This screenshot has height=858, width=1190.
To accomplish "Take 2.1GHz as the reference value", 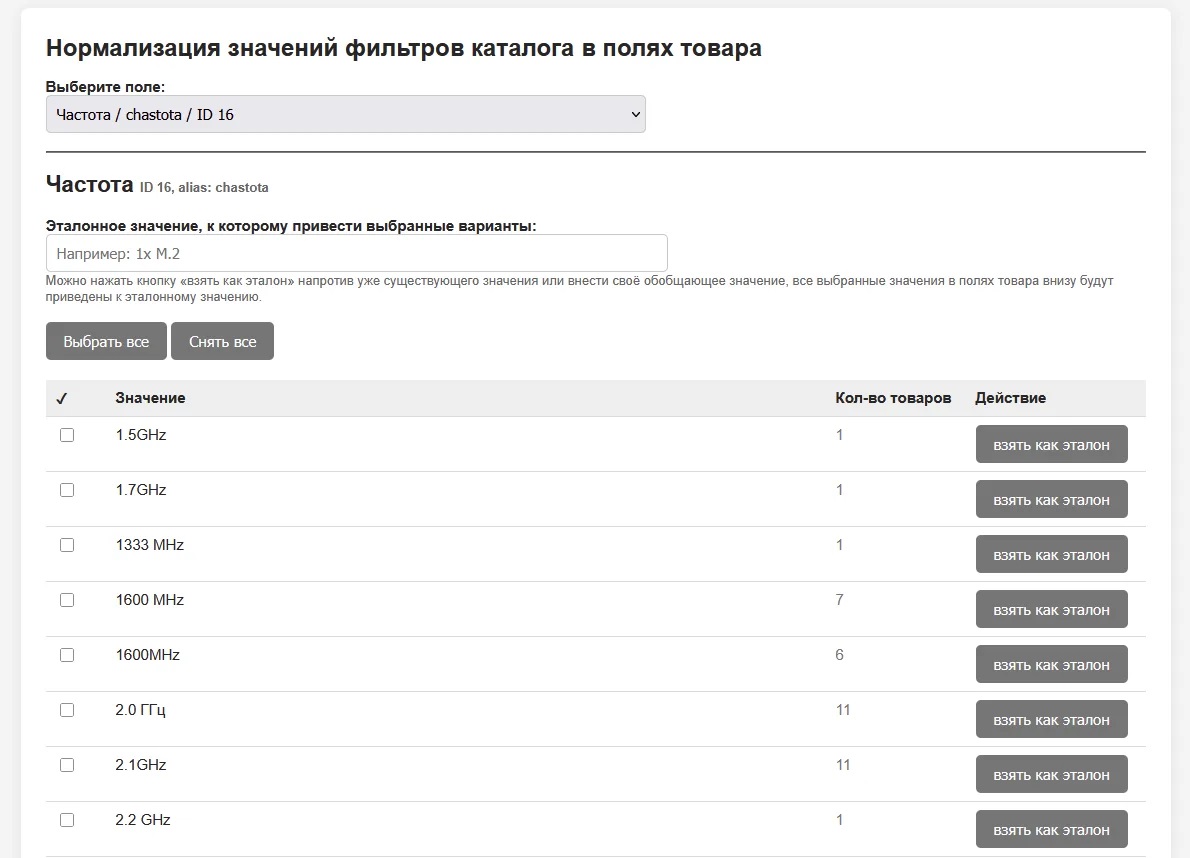I will click(1051, 775).
